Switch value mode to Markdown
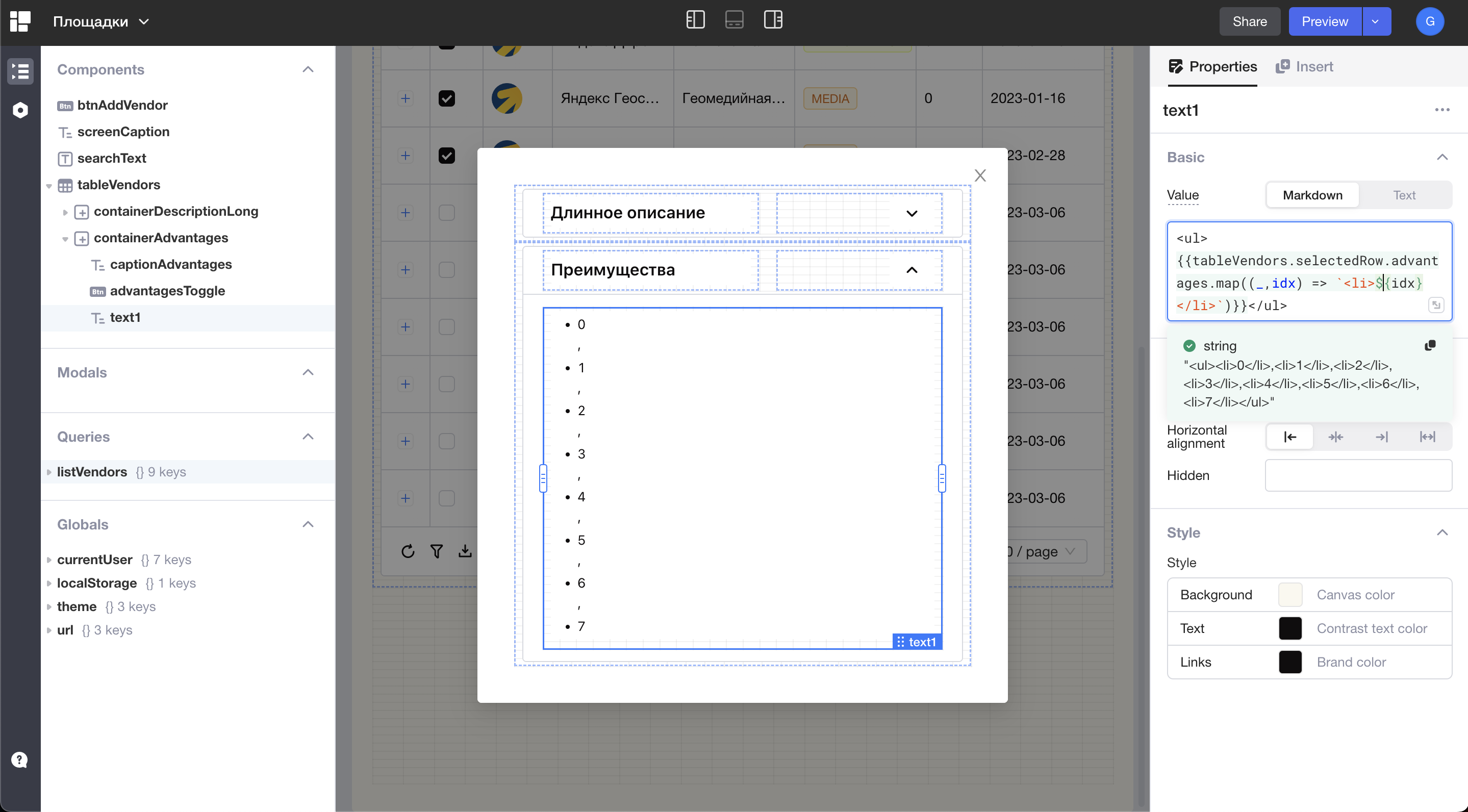Image resolution: width=1468 pixels, height=812 pixels. pos(1312,195)
